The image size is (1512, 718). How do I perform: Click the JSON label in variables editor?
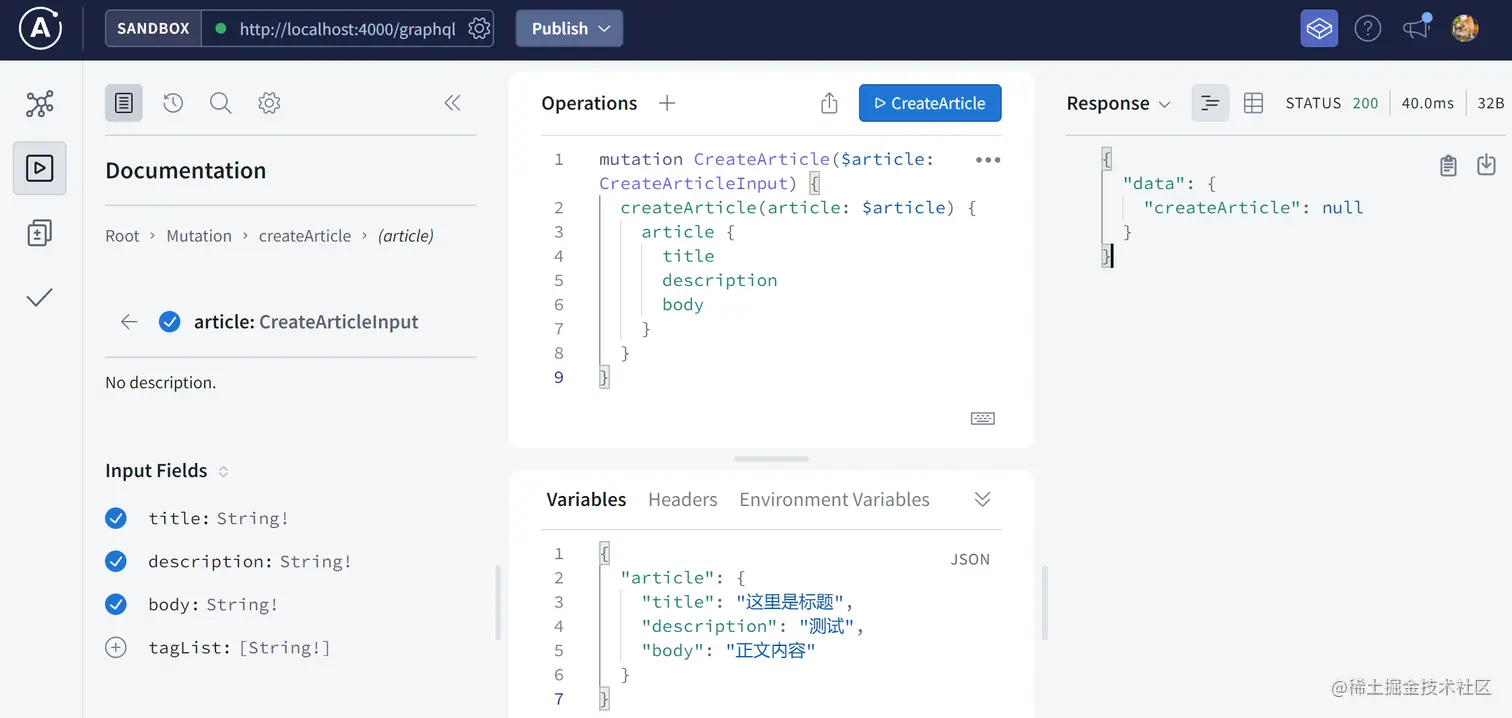coord(970,560)
